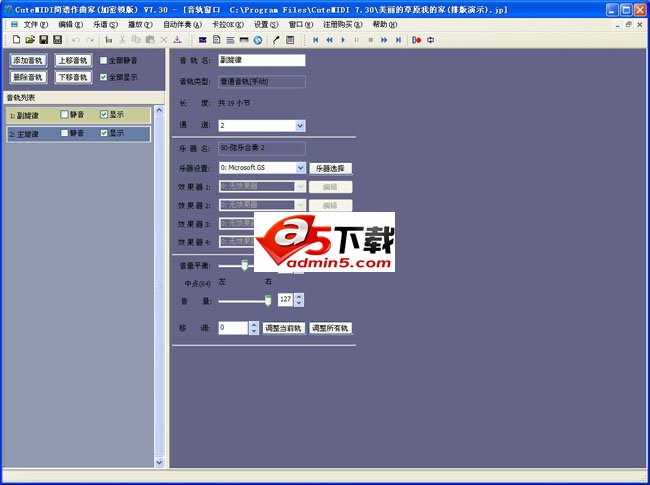Open a file using folder icon
This screenshot has width=650, height=485.
[30, 40]
